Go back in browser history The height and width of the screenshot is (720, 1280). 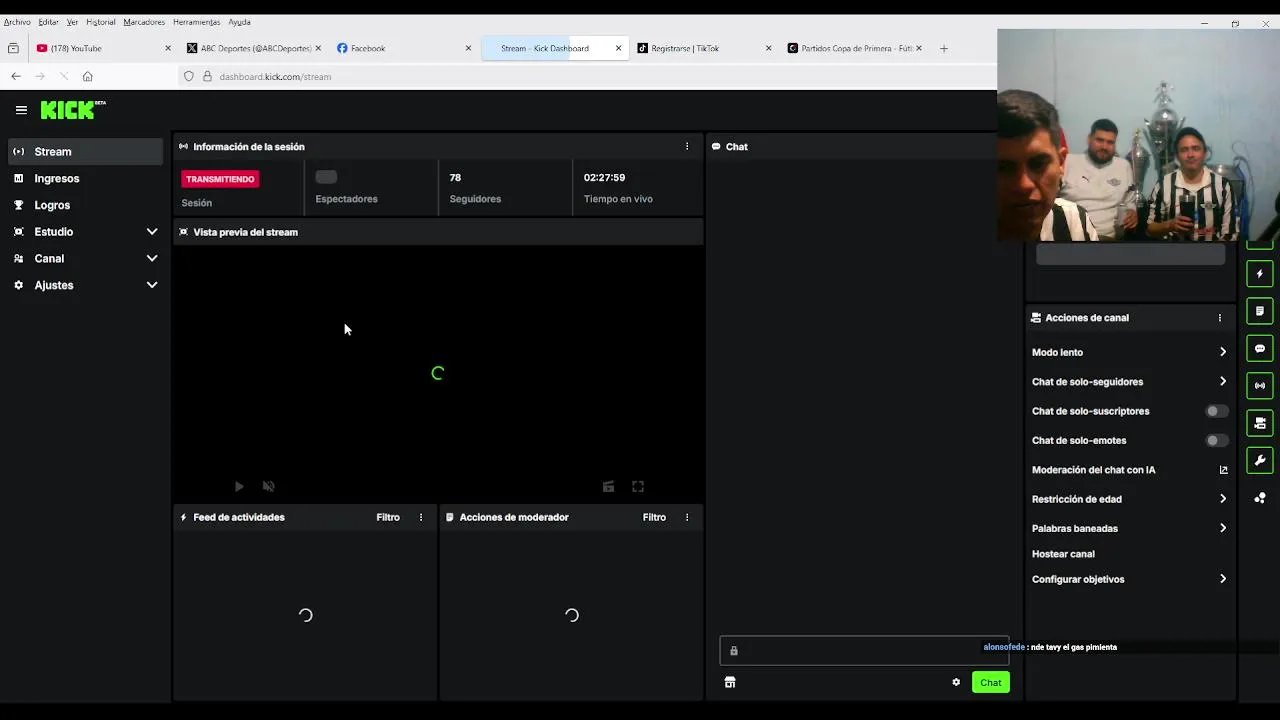pos(16,76)
